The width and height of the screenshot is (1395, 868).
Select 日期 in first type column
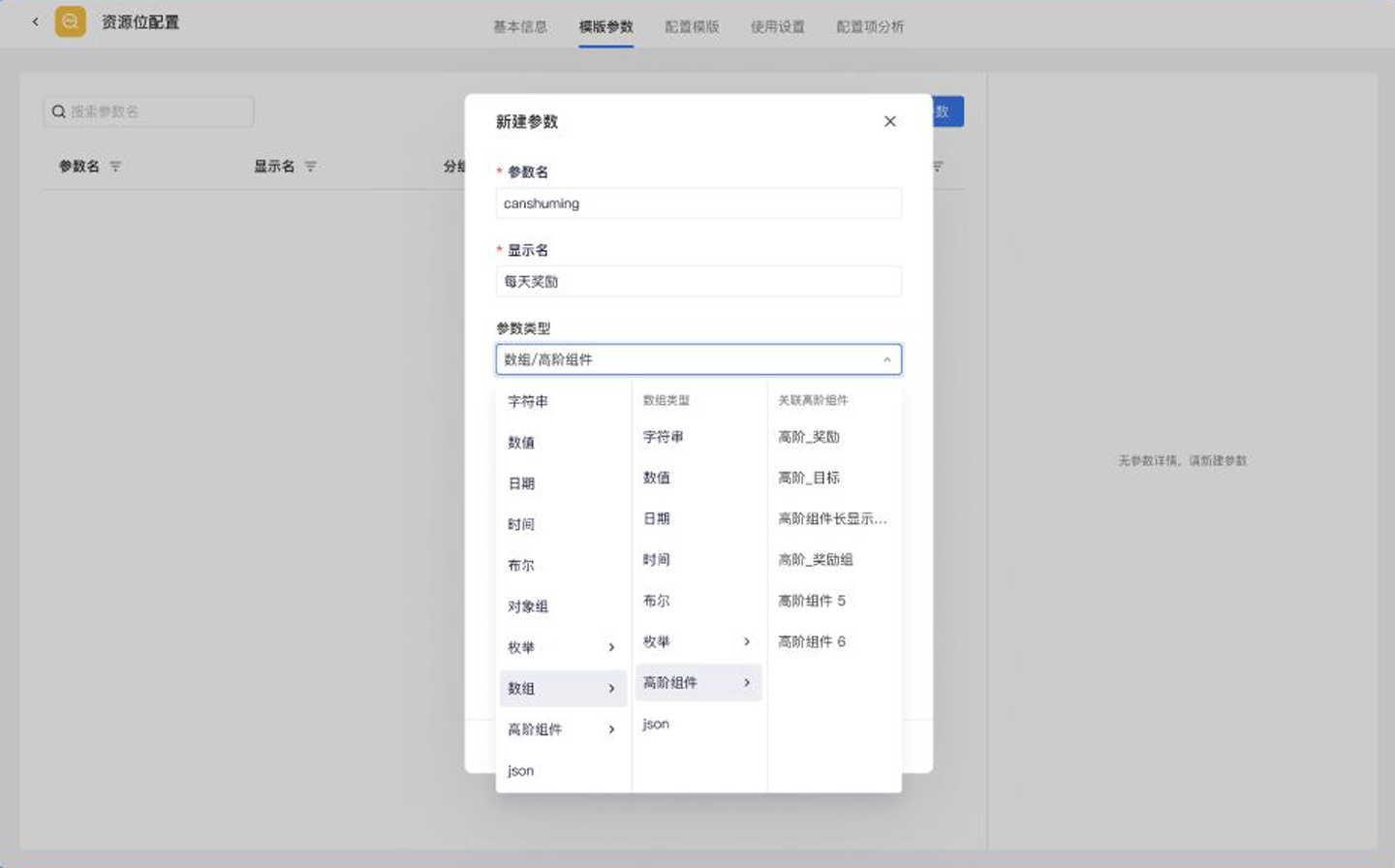click(563, 483)
